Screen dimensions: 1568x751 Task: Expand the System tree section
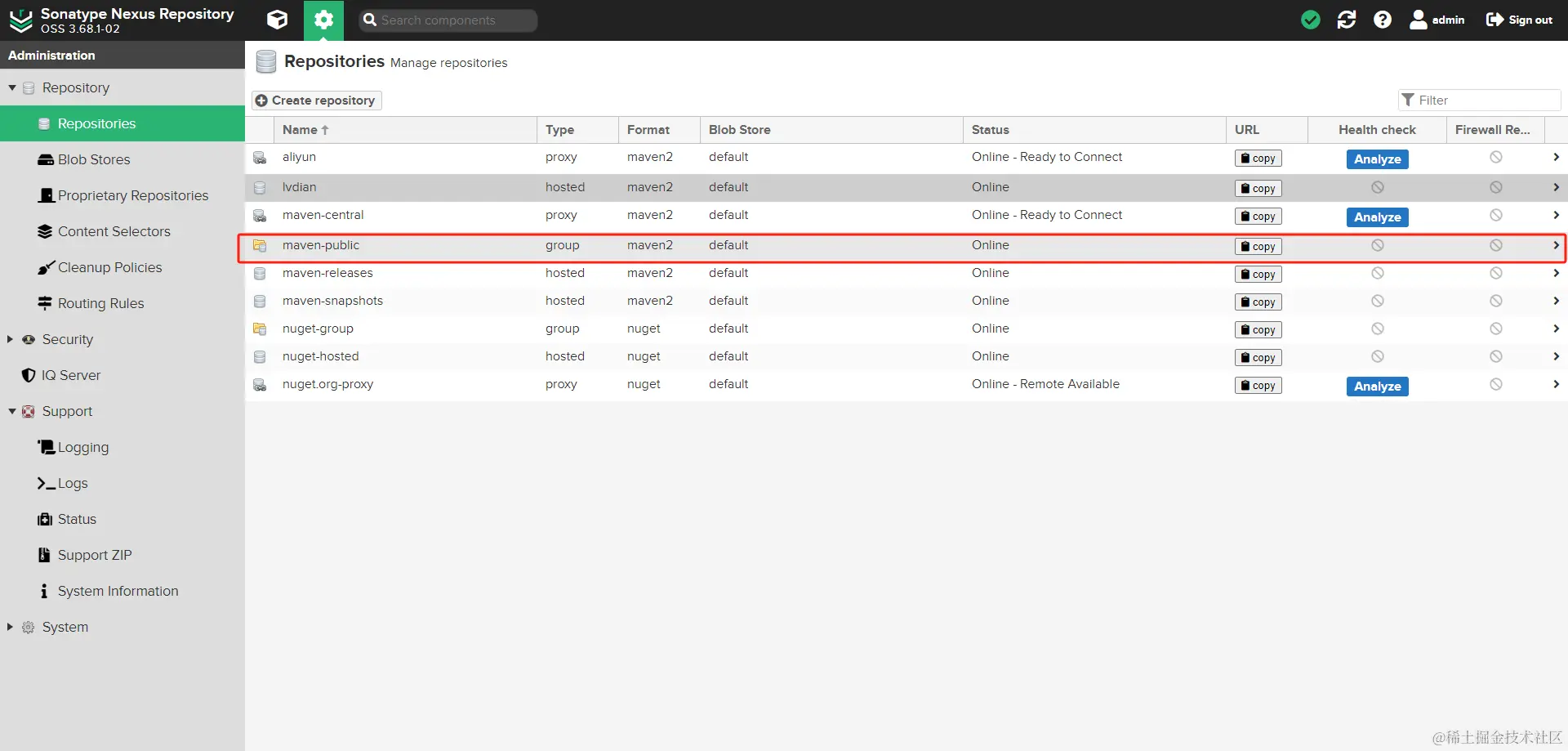(10, 627)
